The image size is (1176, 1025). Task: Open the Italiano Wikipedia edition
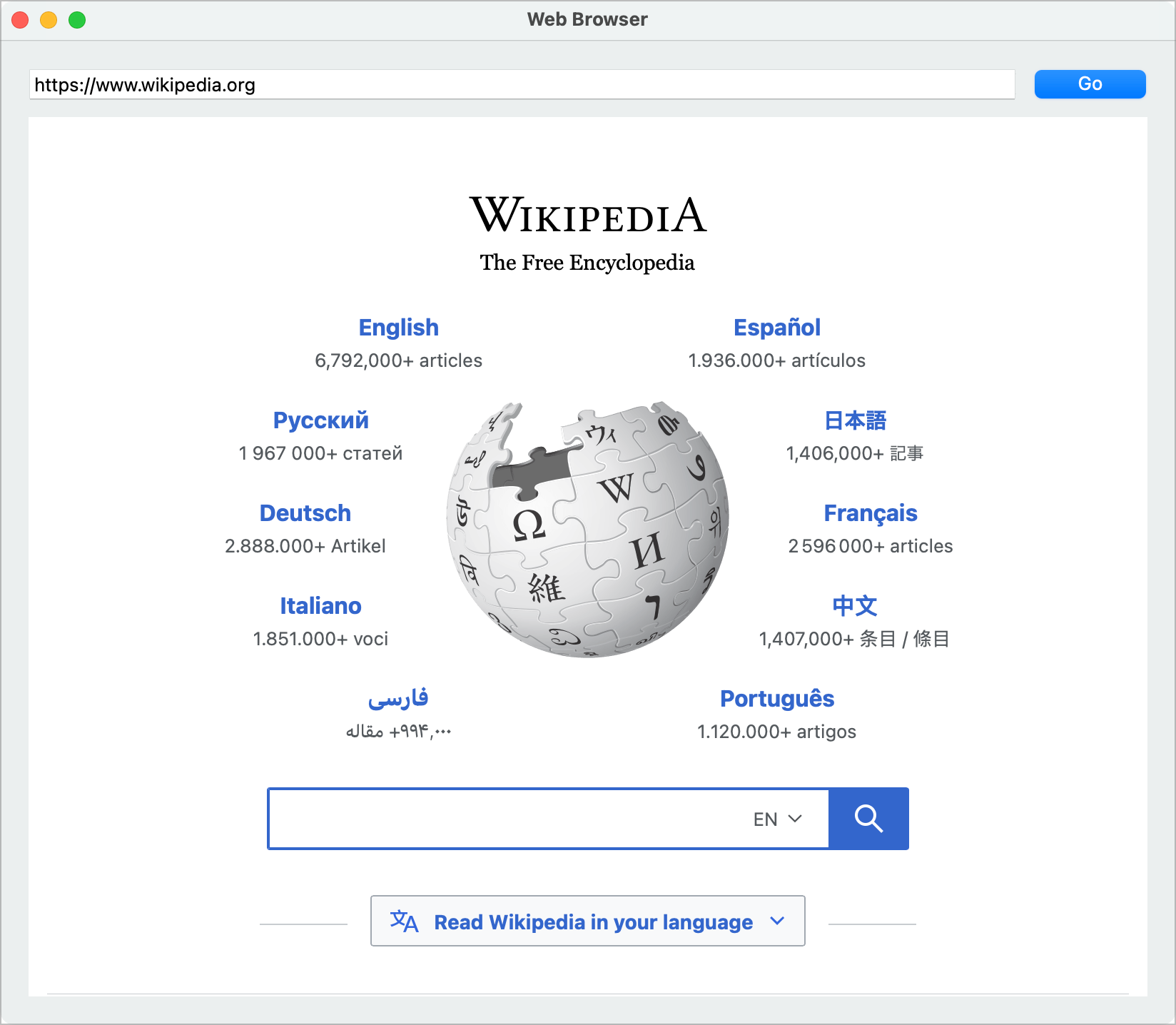[x=320, y=606]
